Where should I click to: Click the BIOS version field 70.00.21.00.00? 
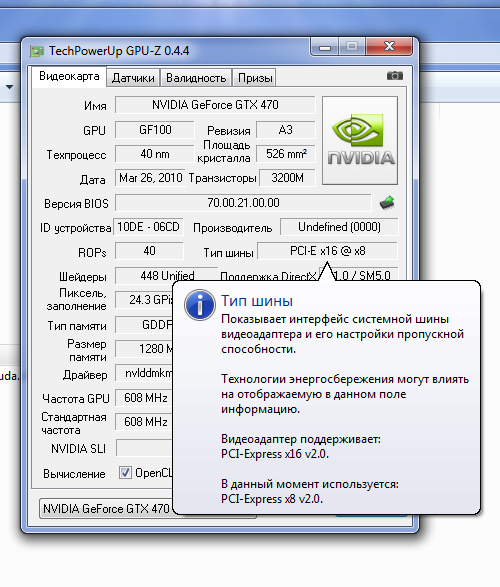pos(243,203)
